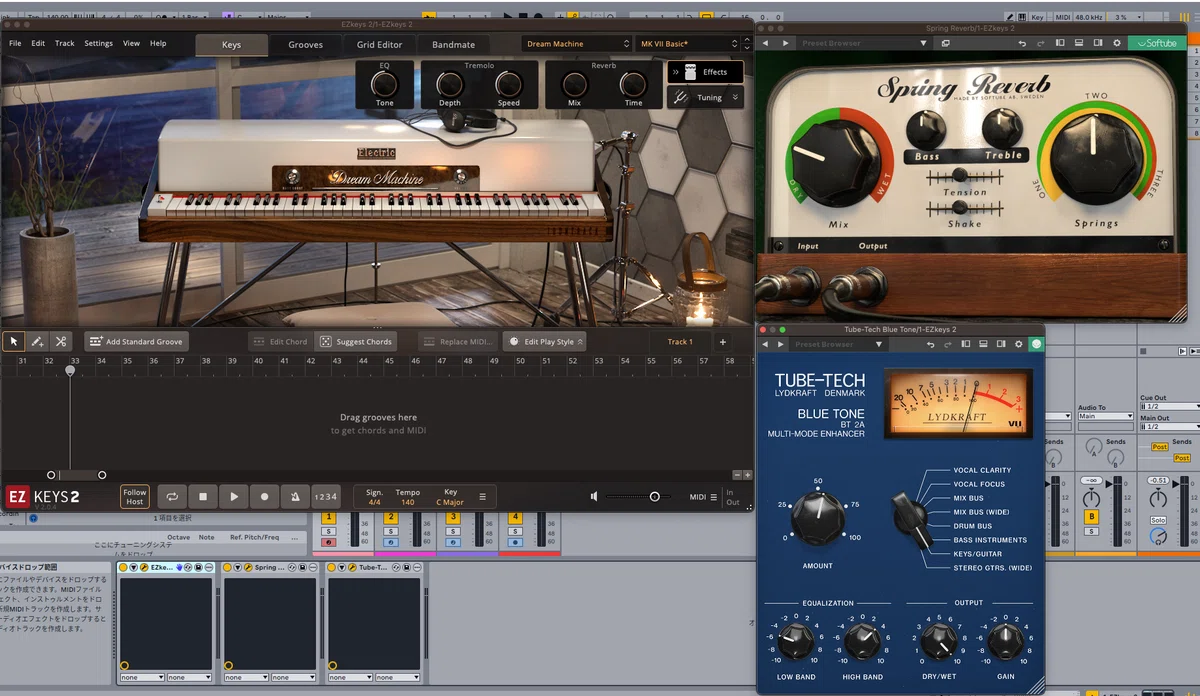Click the timeline zoom-in plus button
Image resolution: width=1200 pixels, height=696 pixels.
[747, 475]
